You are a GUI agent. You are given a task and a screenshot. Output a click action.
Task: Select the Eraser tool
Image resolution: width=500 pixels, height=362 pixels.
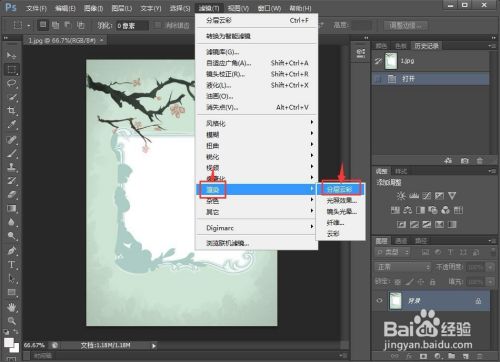[12, 194]
